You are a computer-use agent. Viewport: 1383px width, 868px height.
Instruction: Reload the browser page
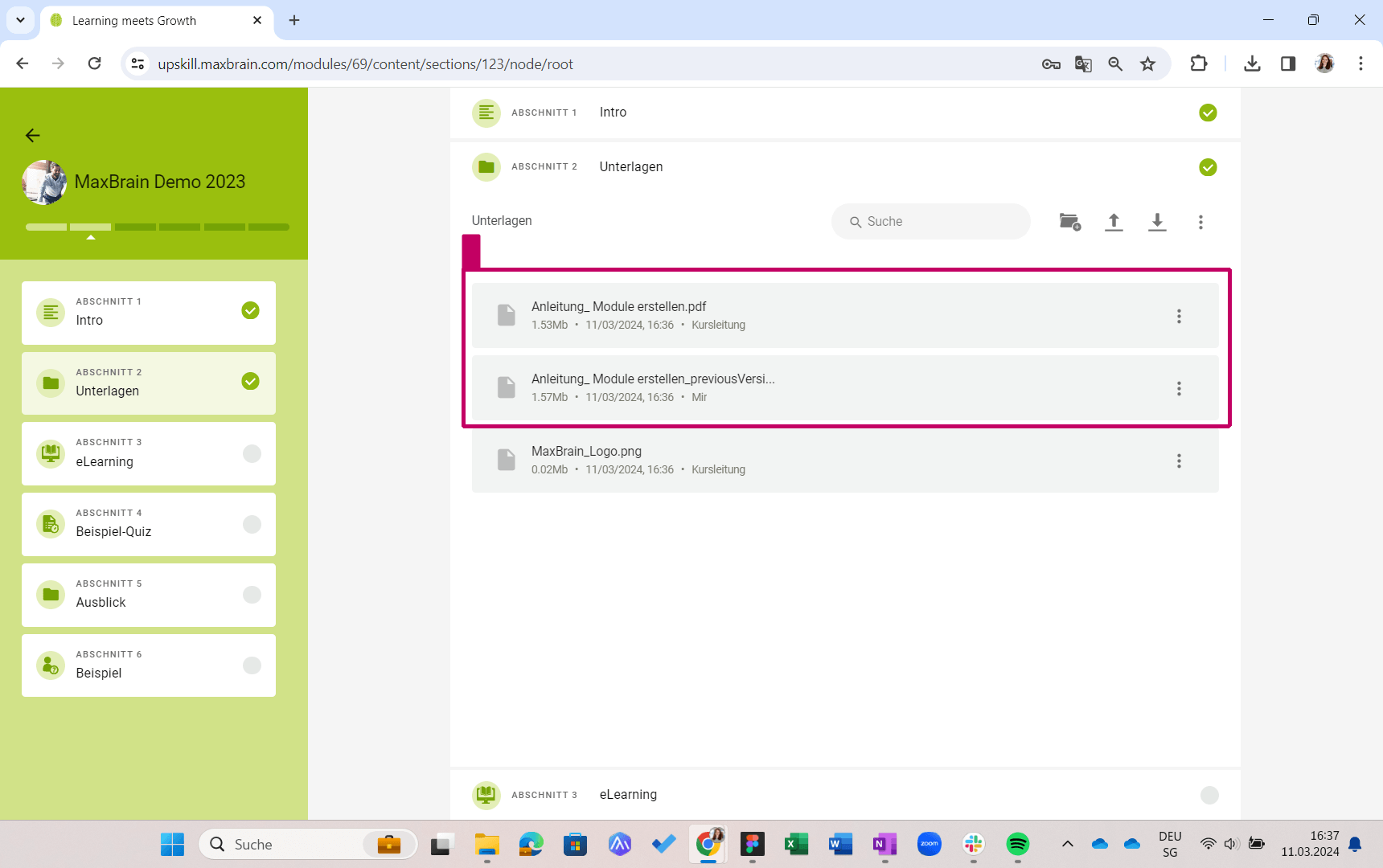point(94,63)
